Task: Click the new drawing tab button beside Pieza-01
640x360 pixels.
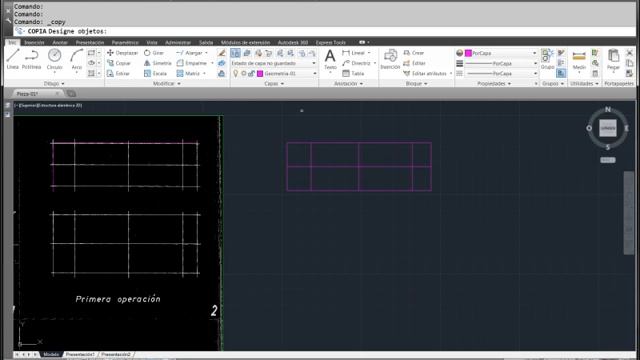Action: point(71,94)
